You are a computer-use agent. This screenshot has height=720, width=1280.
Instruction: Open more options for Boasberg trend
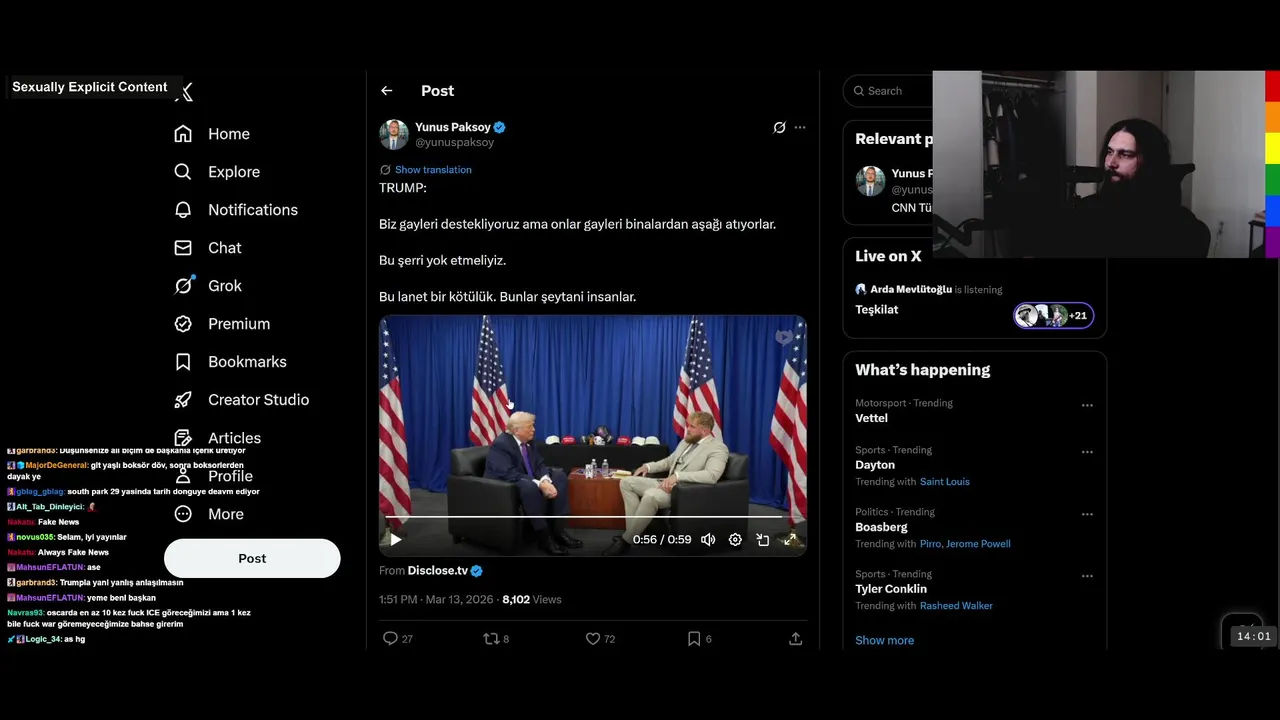tap(1087, 514)
